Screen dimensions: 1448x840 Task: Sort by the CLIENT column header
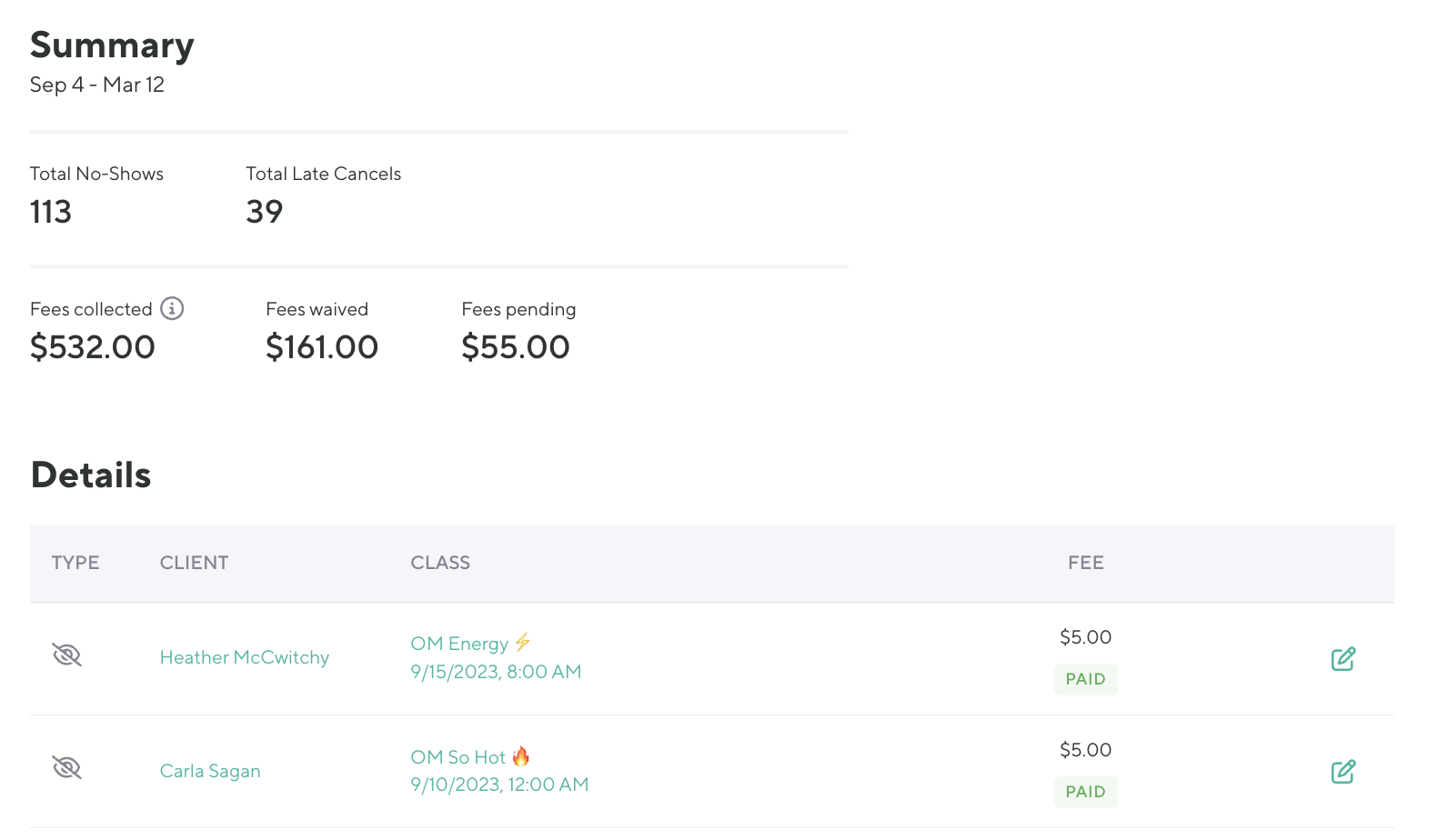tap(194, 563)
